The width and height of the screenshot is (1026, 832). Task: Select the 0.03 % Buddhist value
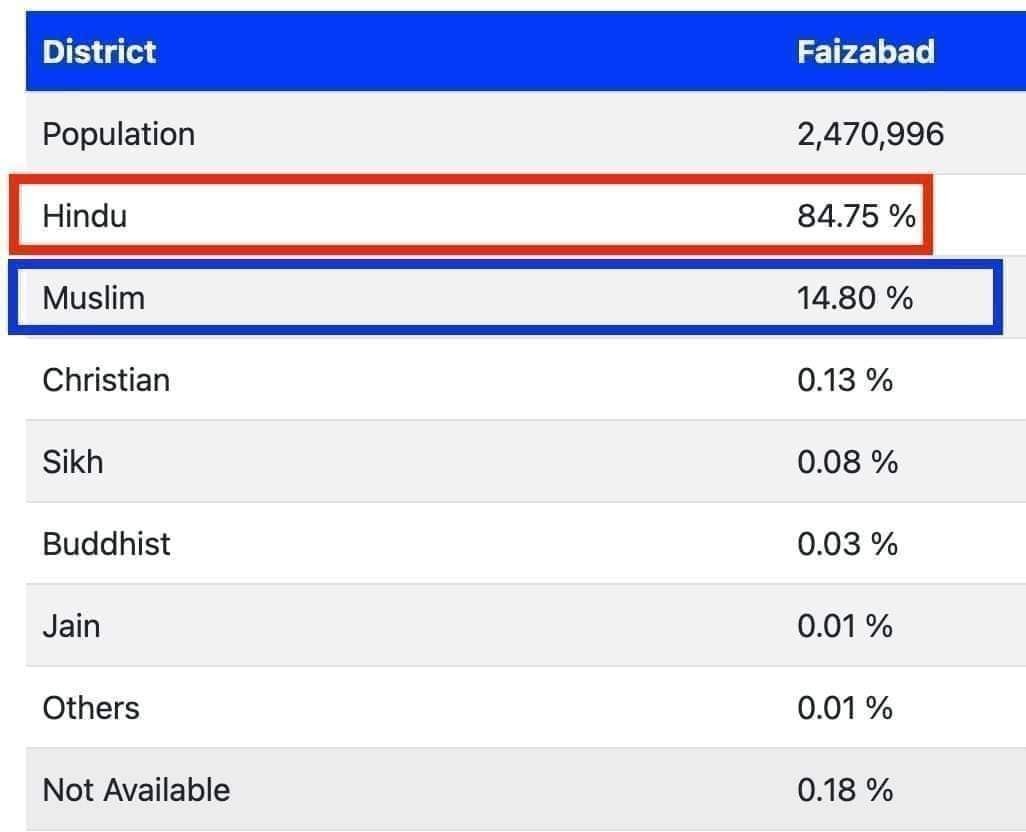(x=847, y=544)
